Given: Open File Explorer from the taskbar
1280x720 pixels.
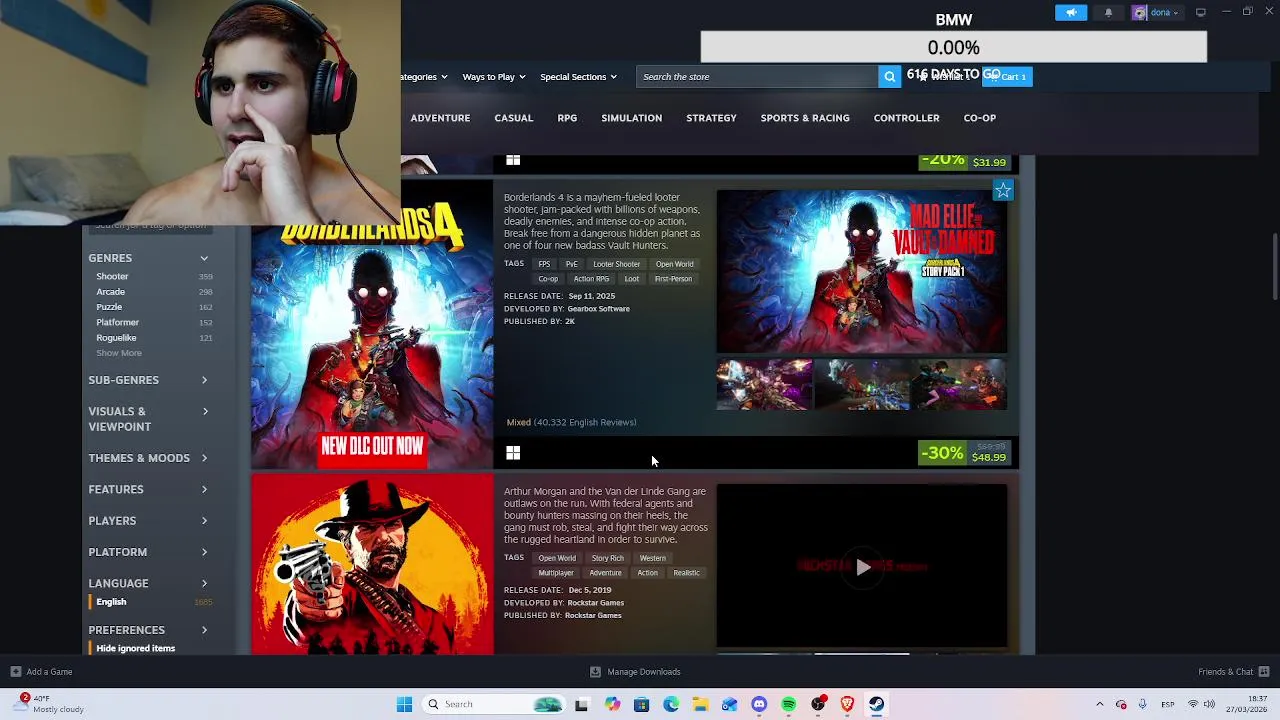Looking at the screenshot, I should point(700,704).
